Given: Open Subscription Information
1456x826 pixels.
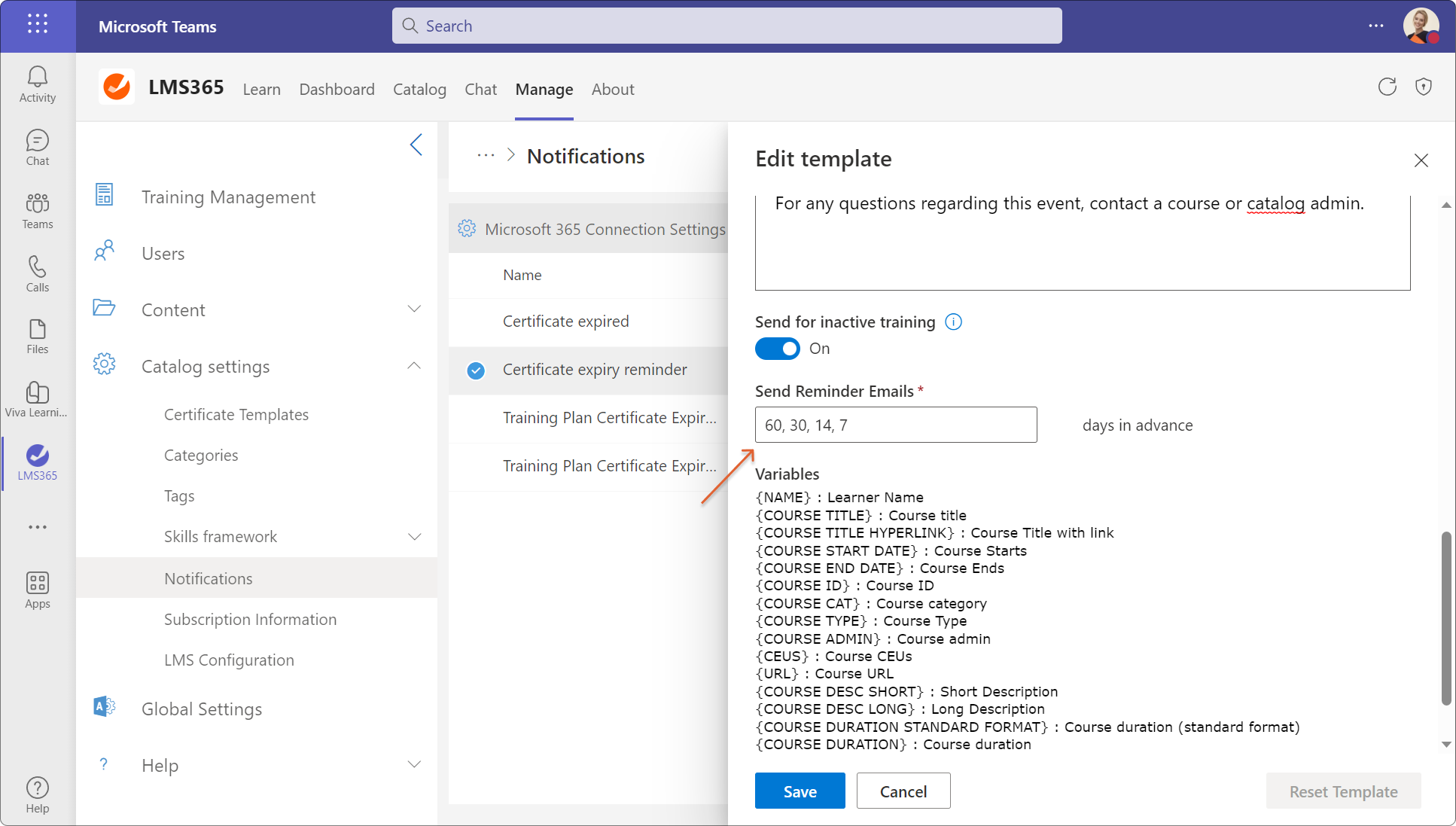Looking at the screenshot, I should point(251,620).
